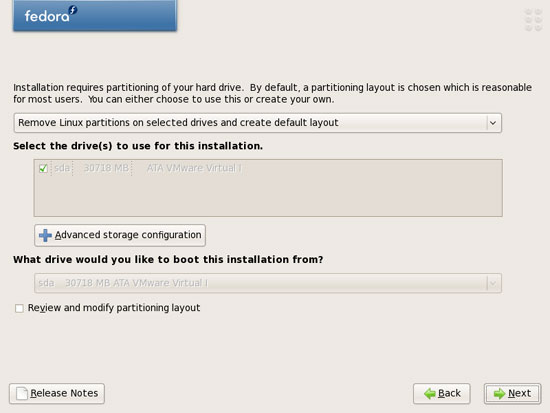550x413 pixels.
Task: Click the ATA VMware Virtual drive model text
Action: pyautogui.click(x=194, y=168)
